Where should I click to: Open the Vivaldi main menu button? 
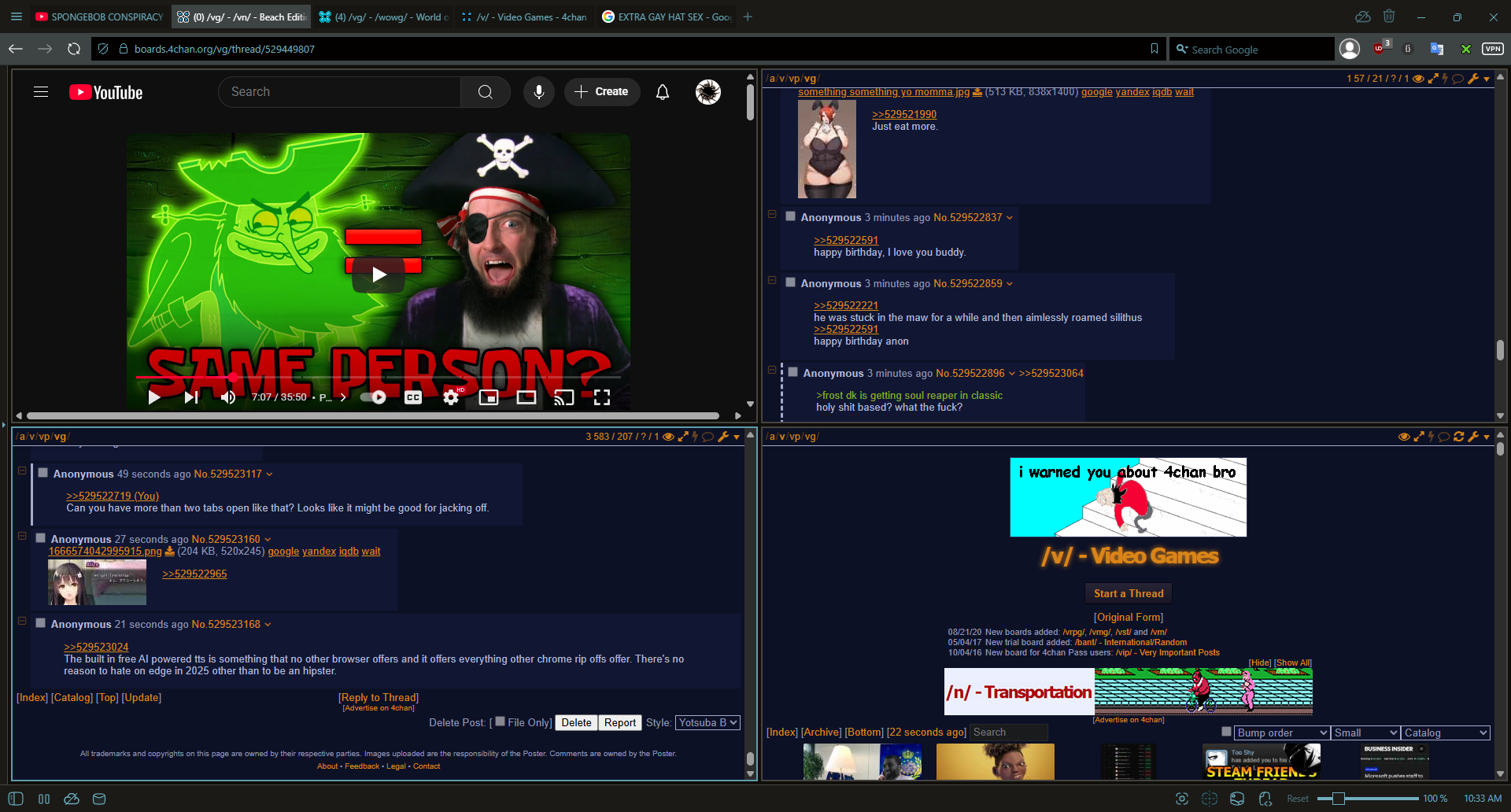point(16,17)
